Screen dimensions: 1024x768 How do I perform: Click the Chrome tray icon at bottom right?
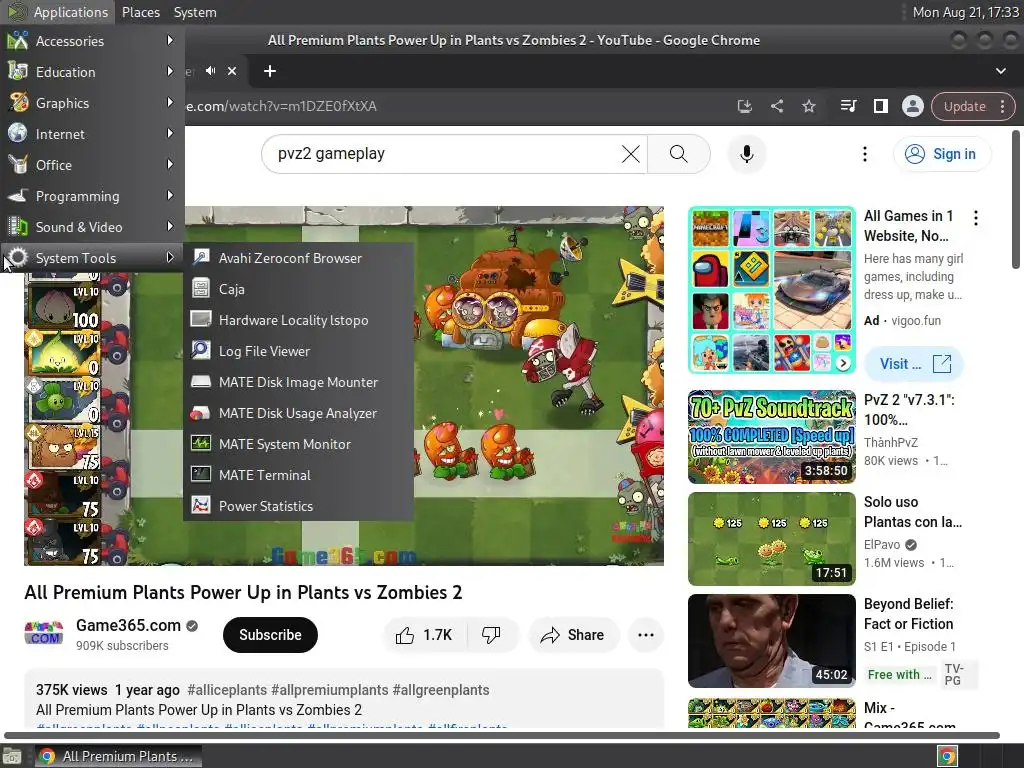pos(947,756)
